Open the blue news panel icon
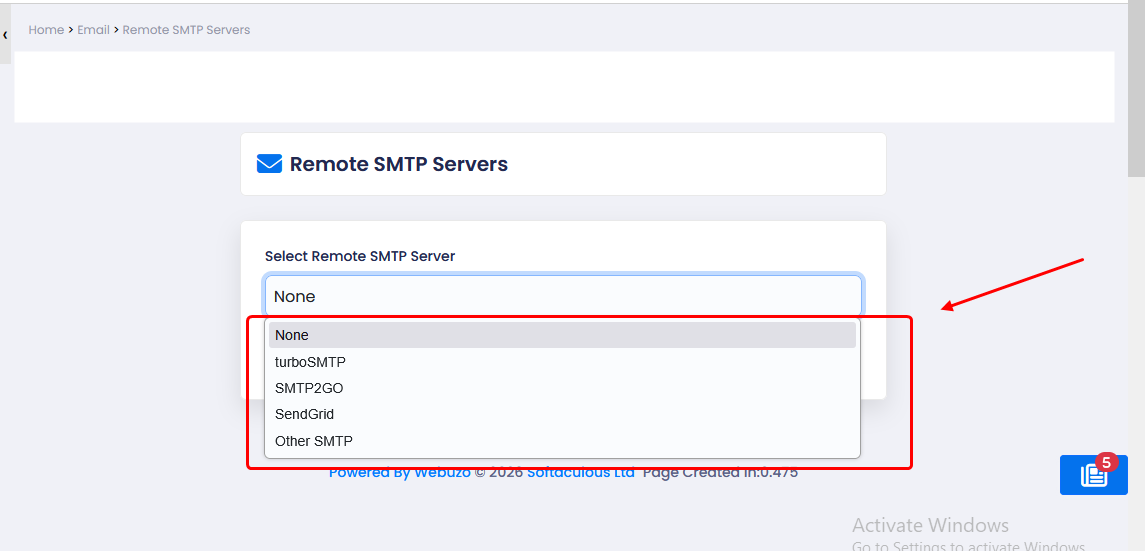The image size is (1145, 551). point(1093,476)
